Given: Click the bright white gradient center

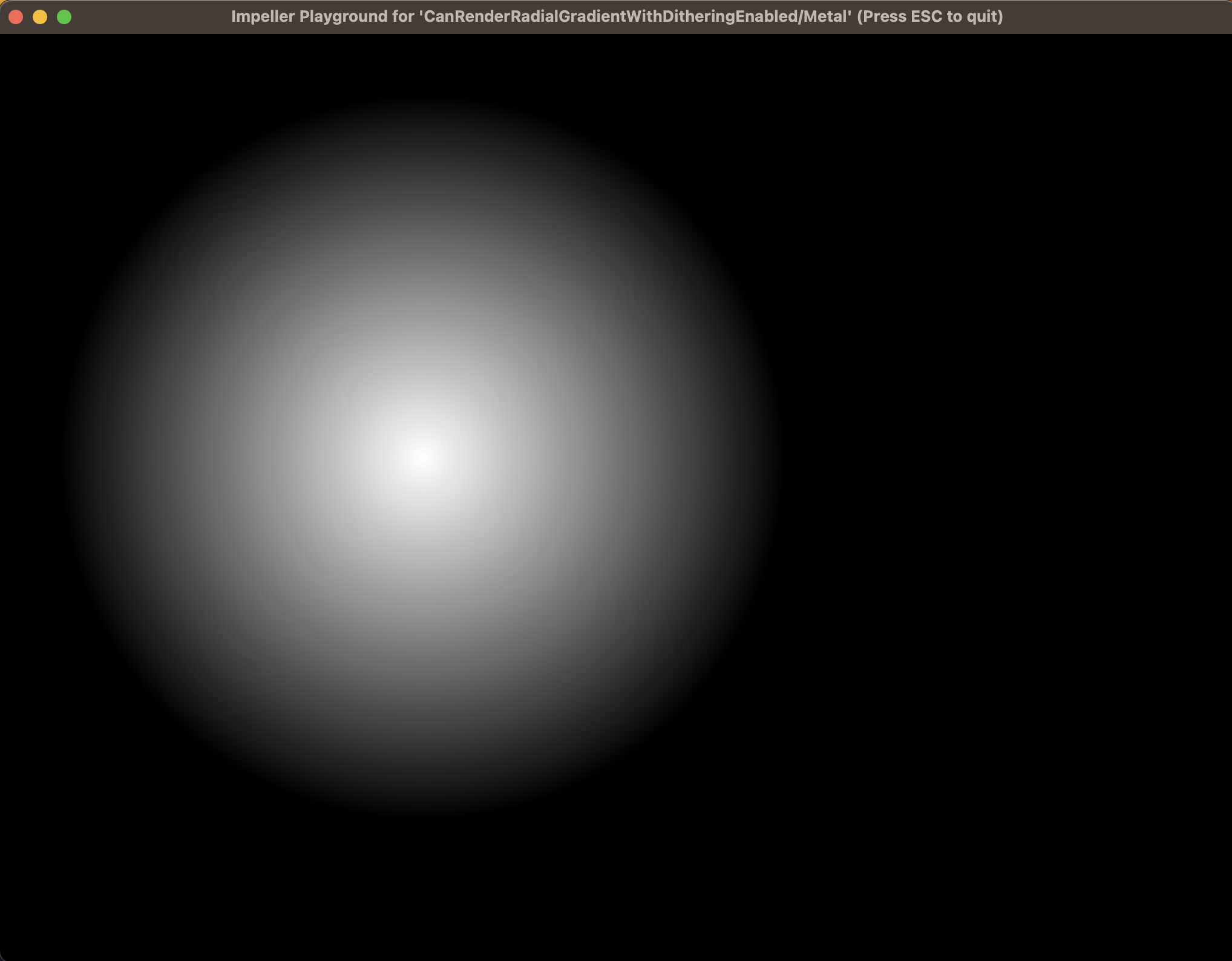Looking at the screenshot, I should (422, 456).
